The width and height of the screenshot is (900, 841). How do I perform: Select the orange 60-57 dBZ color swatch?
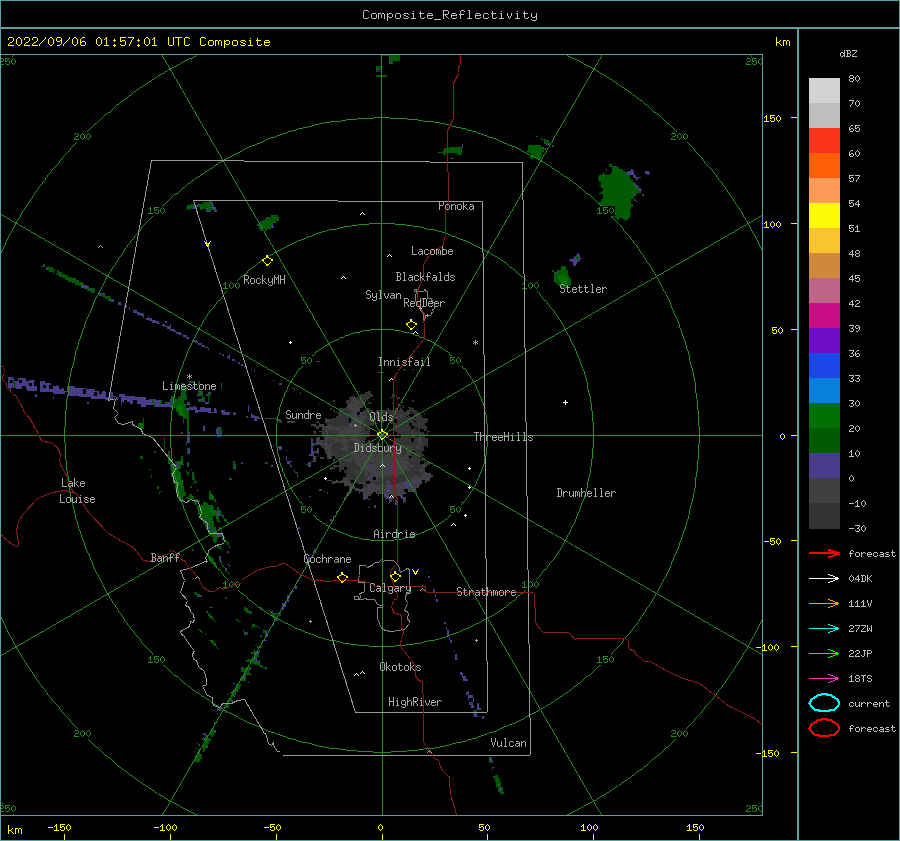[x=824, y=165]
